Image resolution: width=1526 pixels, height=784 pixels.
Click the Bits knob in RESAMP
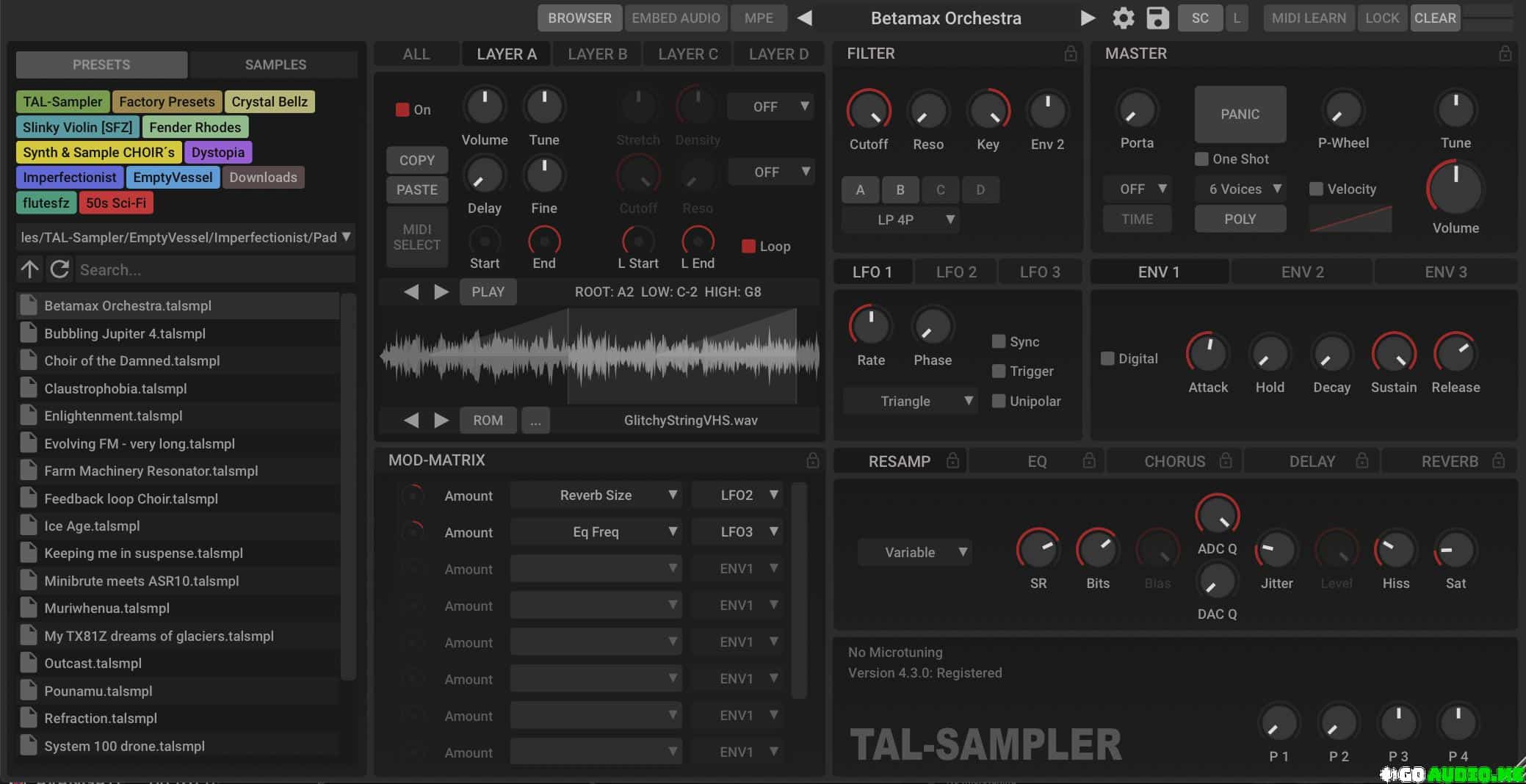tap(1098, 550)
